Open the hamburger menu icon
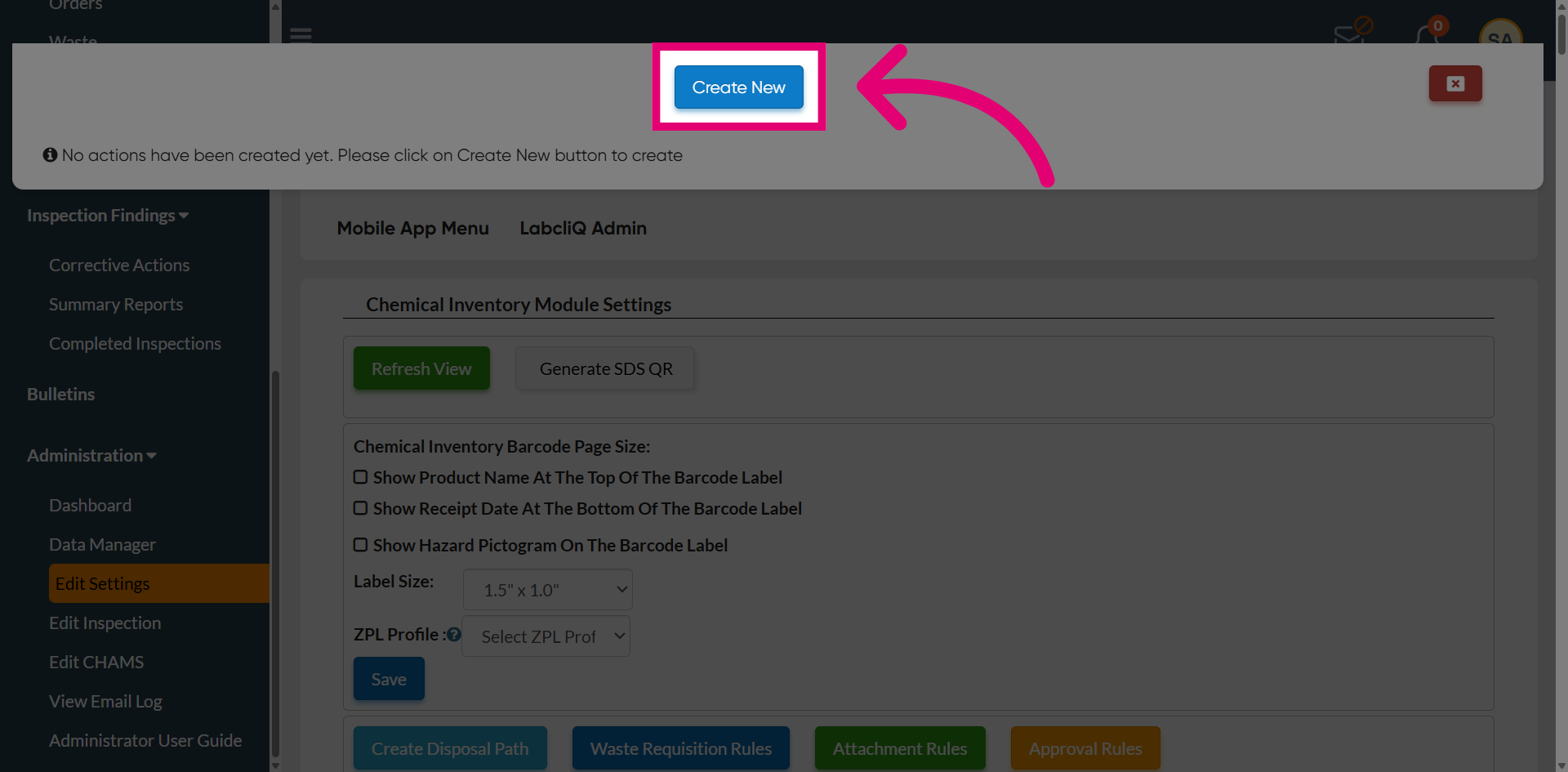Screen dimensions: 1568x772 [x=301, y=35]
